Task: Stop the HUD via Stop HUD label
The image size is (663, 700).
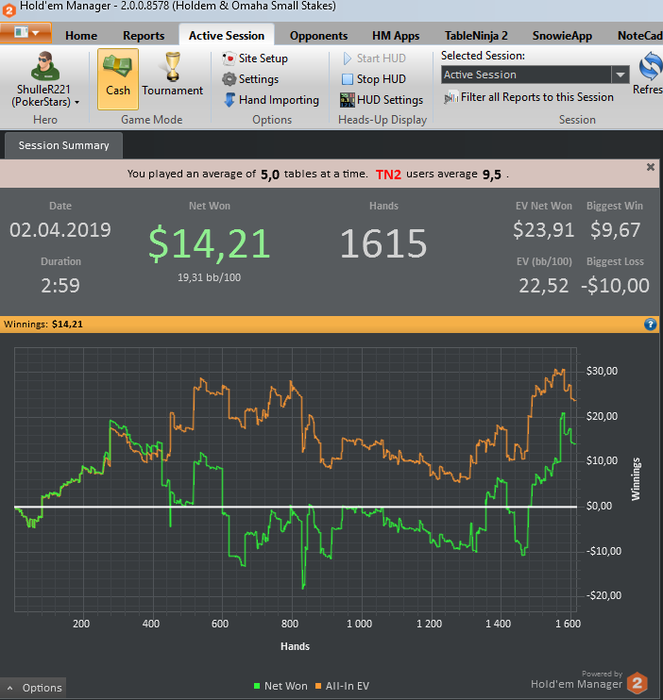Action: tap(381, 79)
